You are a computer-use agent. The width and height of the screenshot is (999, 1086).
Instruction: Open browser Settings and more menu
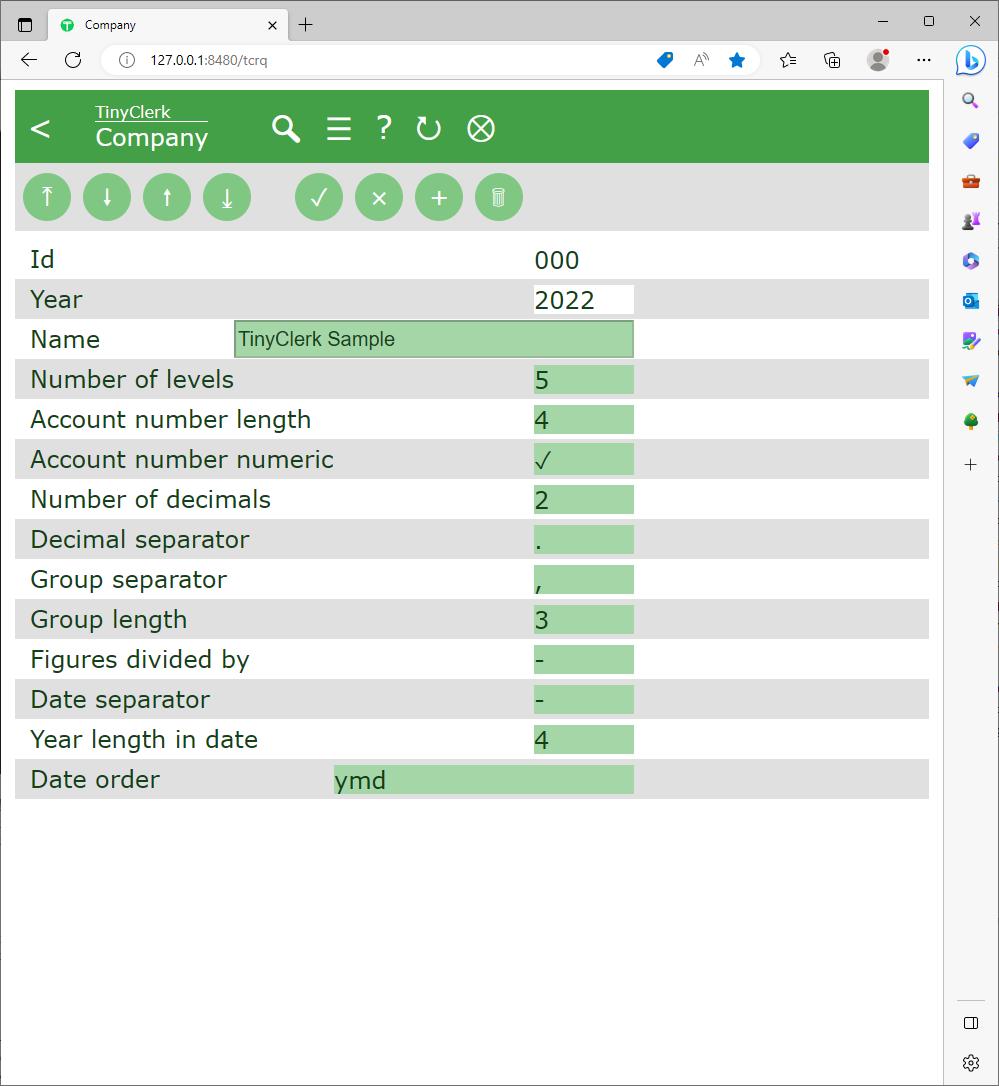923,60
